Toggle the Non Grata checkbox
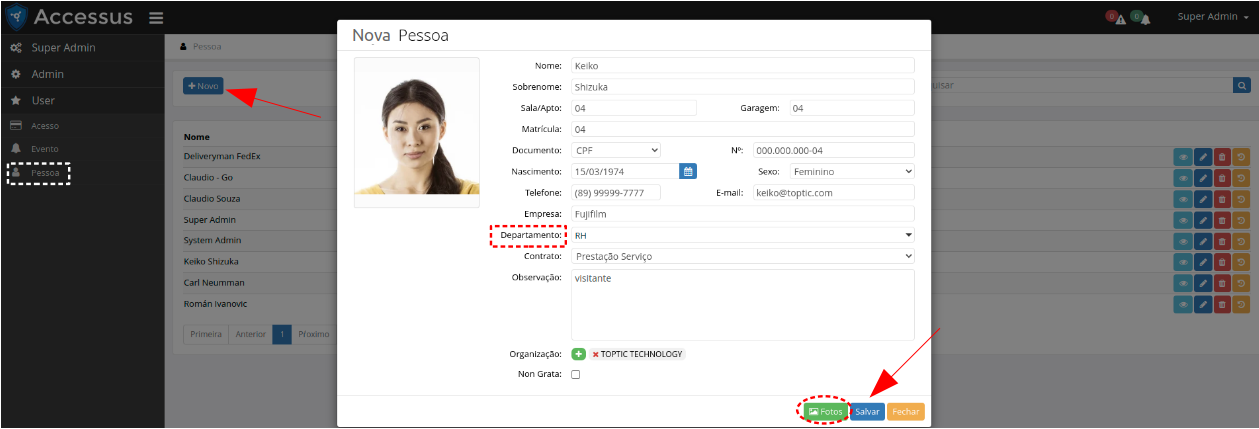This screenshot has width=1259, height=429. pos(575,374)
